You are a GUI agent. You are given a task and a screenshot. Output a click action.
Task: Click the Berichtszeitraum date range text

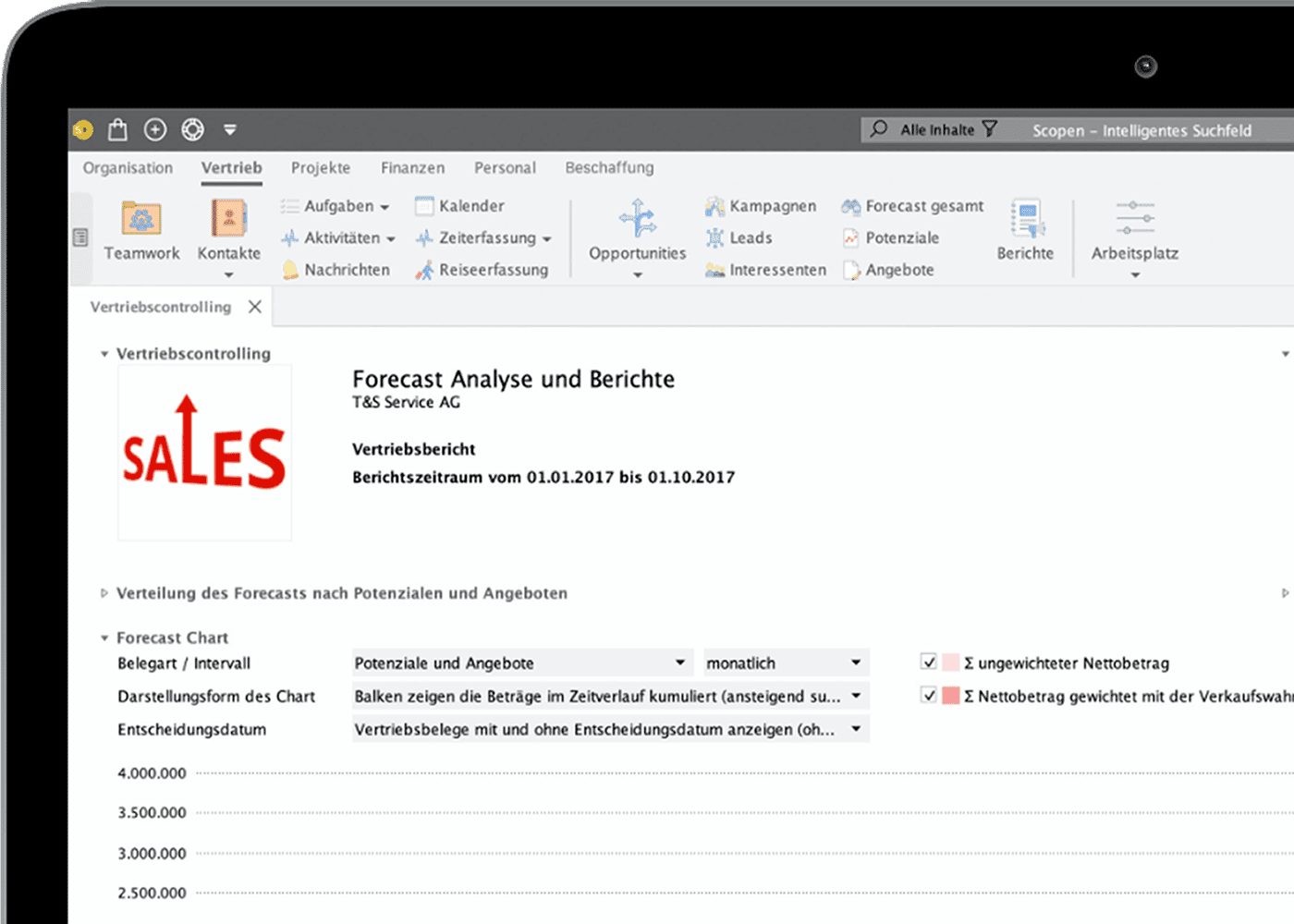pos(543,477)
